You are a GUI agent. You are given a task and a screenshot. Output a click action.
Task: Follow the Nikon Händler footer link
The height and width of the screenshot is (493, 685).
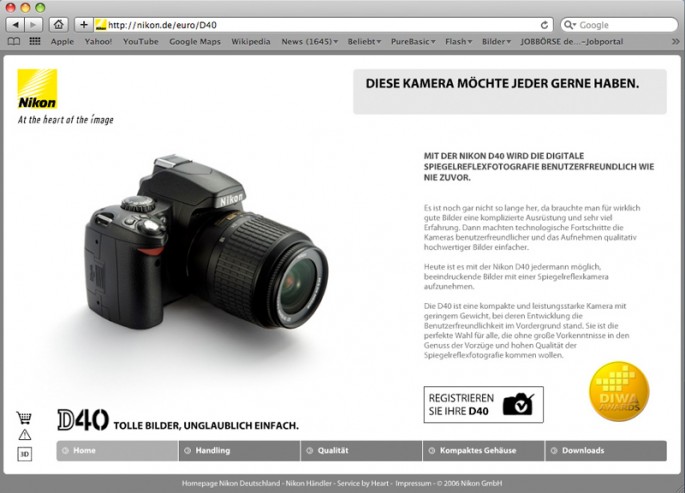pos(309,483)
